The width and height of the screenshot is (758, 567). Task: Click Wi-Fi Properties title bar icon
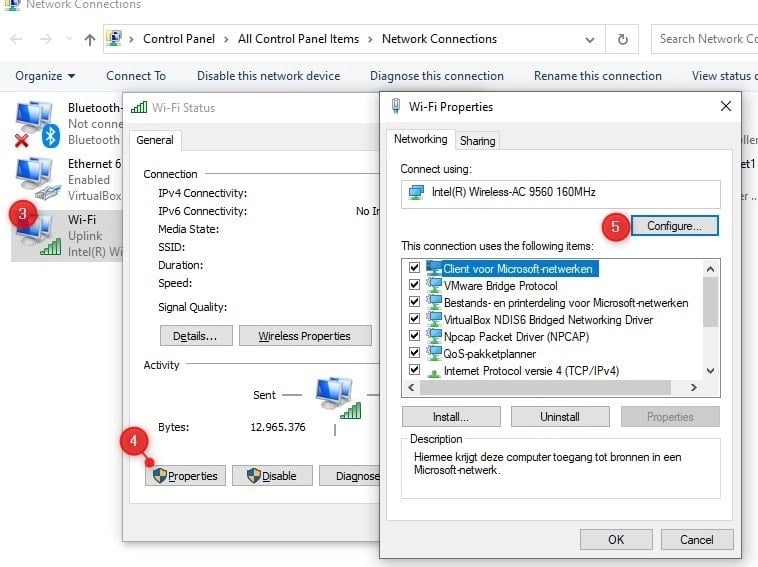coord(396,106)
